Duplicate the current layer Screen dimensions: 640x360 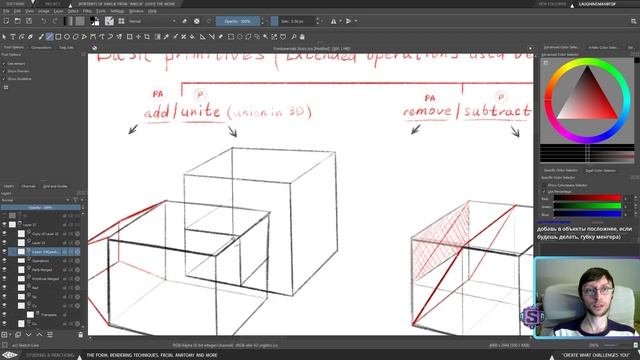click(x=18, y=335)
